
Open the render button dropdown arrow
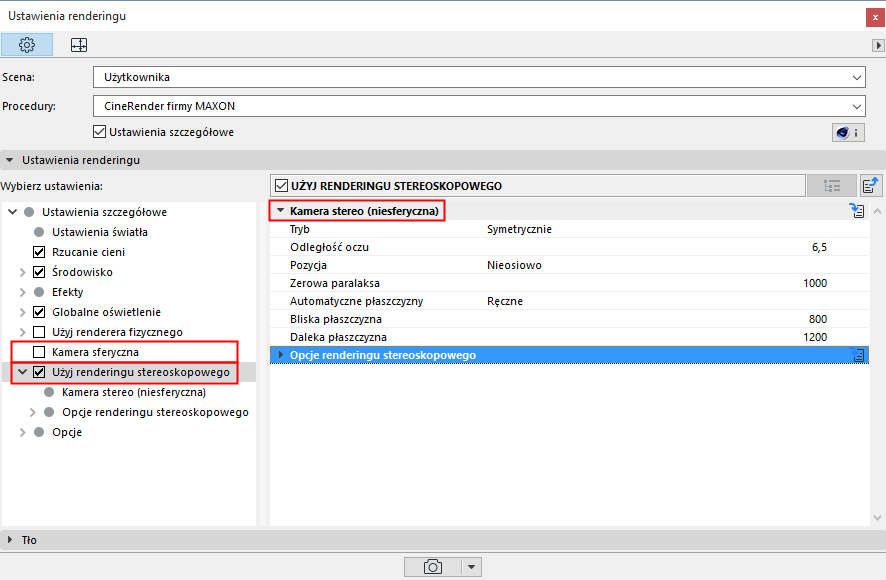click(471, 566)
